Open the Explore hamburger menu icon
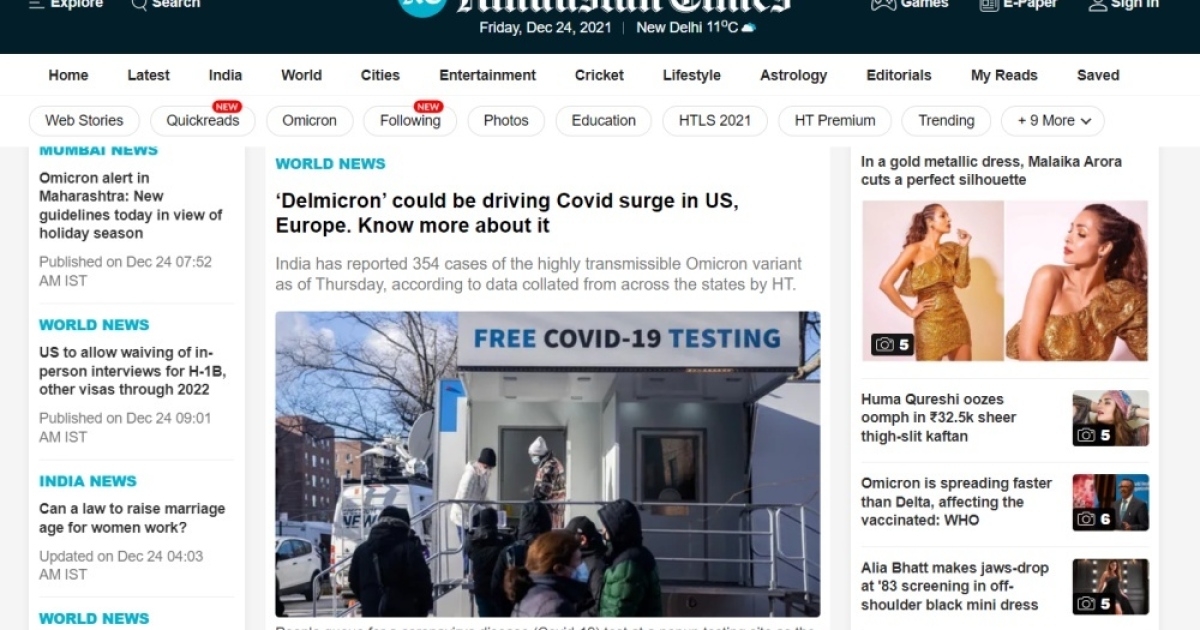 point(36,4)
